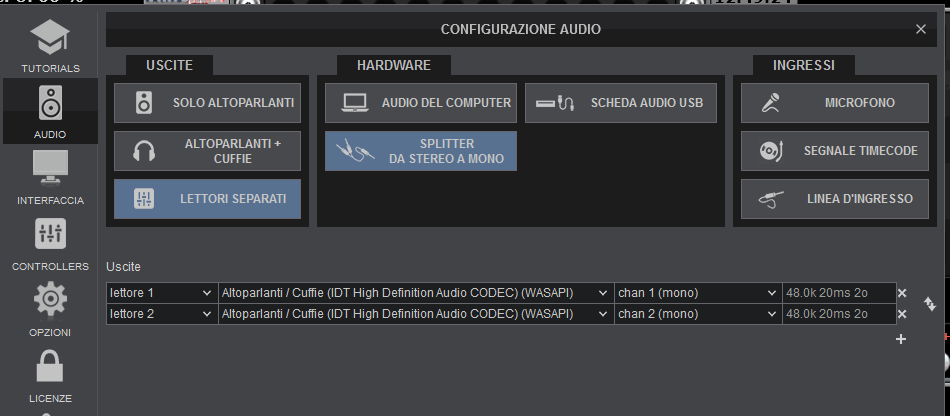Remove the lettore 2 output row

tap(902, 314)
